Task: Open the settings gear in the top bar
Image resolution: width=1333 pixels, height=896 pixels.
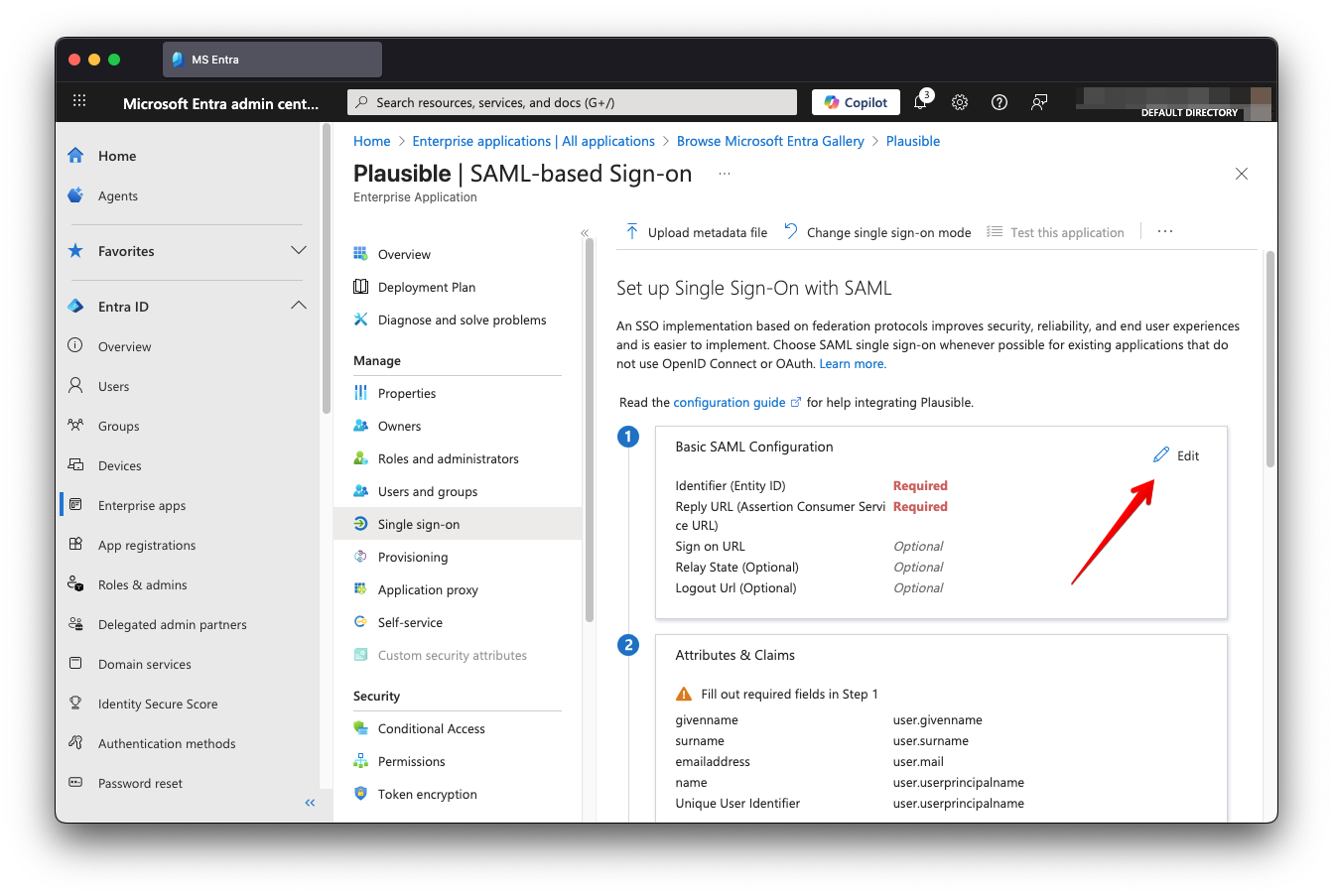Action: [x=959, y=102]
